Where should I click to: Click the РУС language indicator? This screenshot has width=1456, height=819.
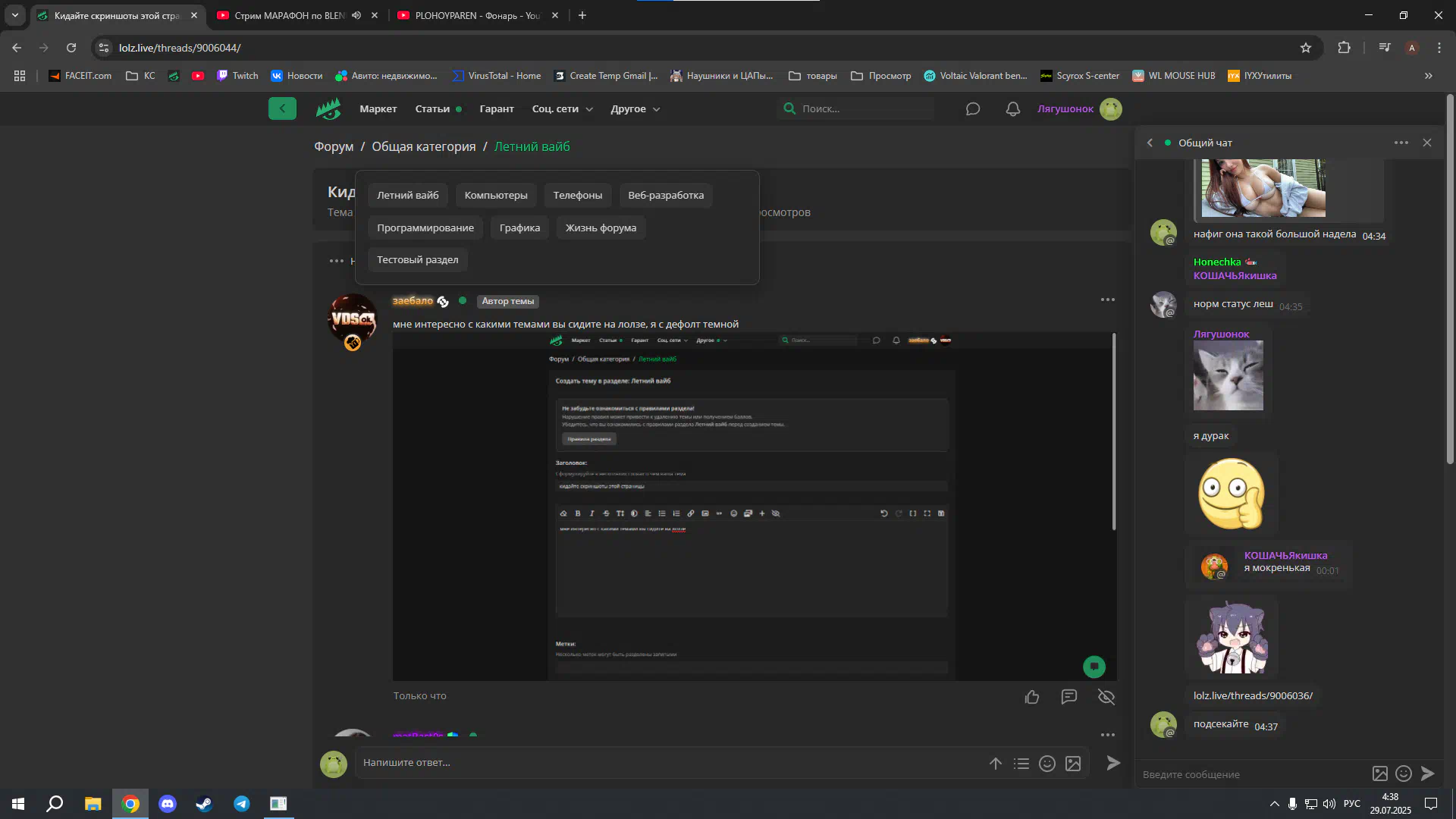pyautogui.click(x=1352, y=804)
